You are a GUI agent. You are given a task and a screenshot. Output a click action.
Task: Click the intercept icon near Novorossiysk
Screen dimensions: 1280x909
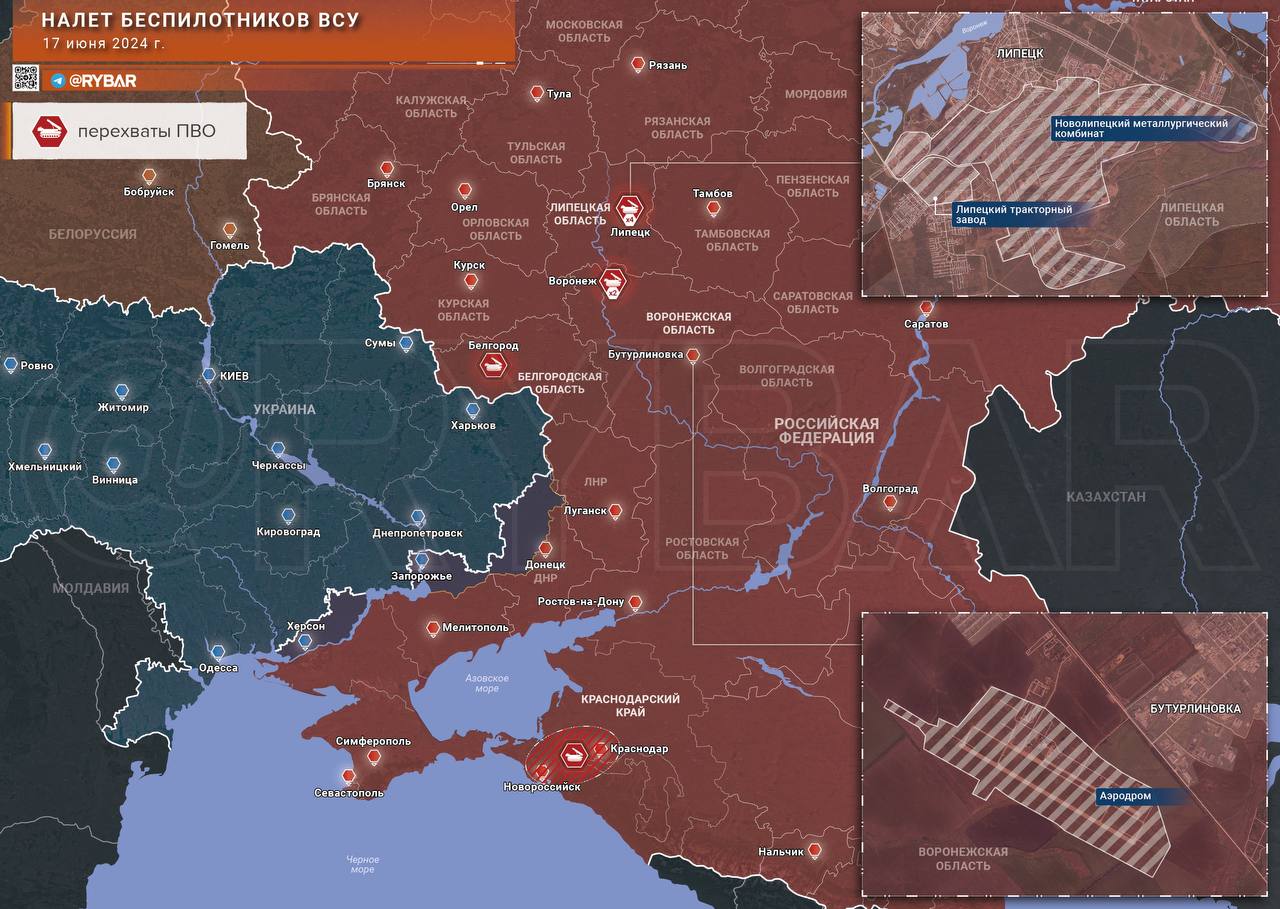[x=573, y=753]
